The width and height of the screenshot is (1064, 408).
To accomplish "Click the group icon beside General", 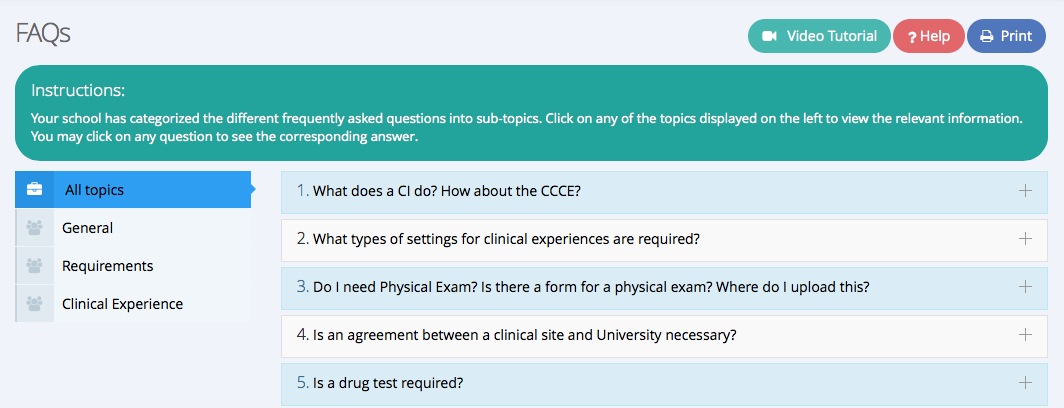I will (35, 228).
